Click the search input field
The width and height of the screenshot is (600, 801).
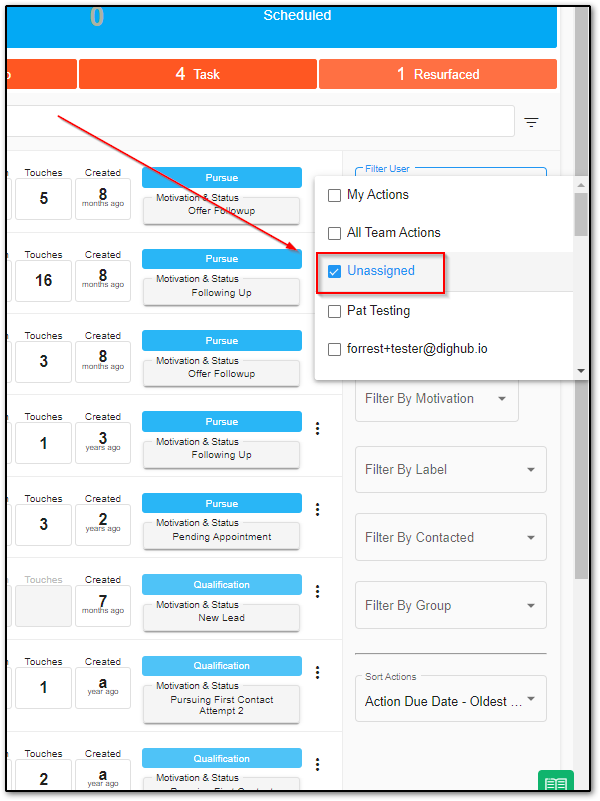(x=260, y=121)
